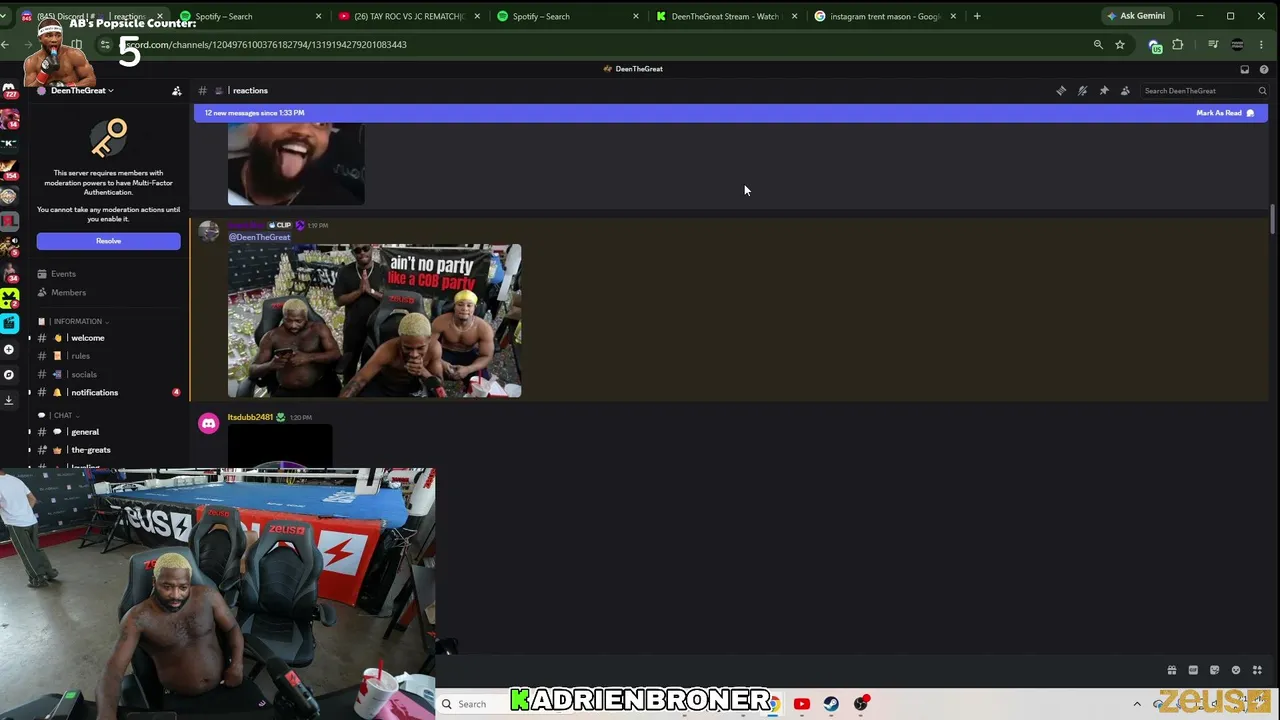Screen dimensions: 1280x720
Task: Show the member list icon
Action: pos(1125,91)
